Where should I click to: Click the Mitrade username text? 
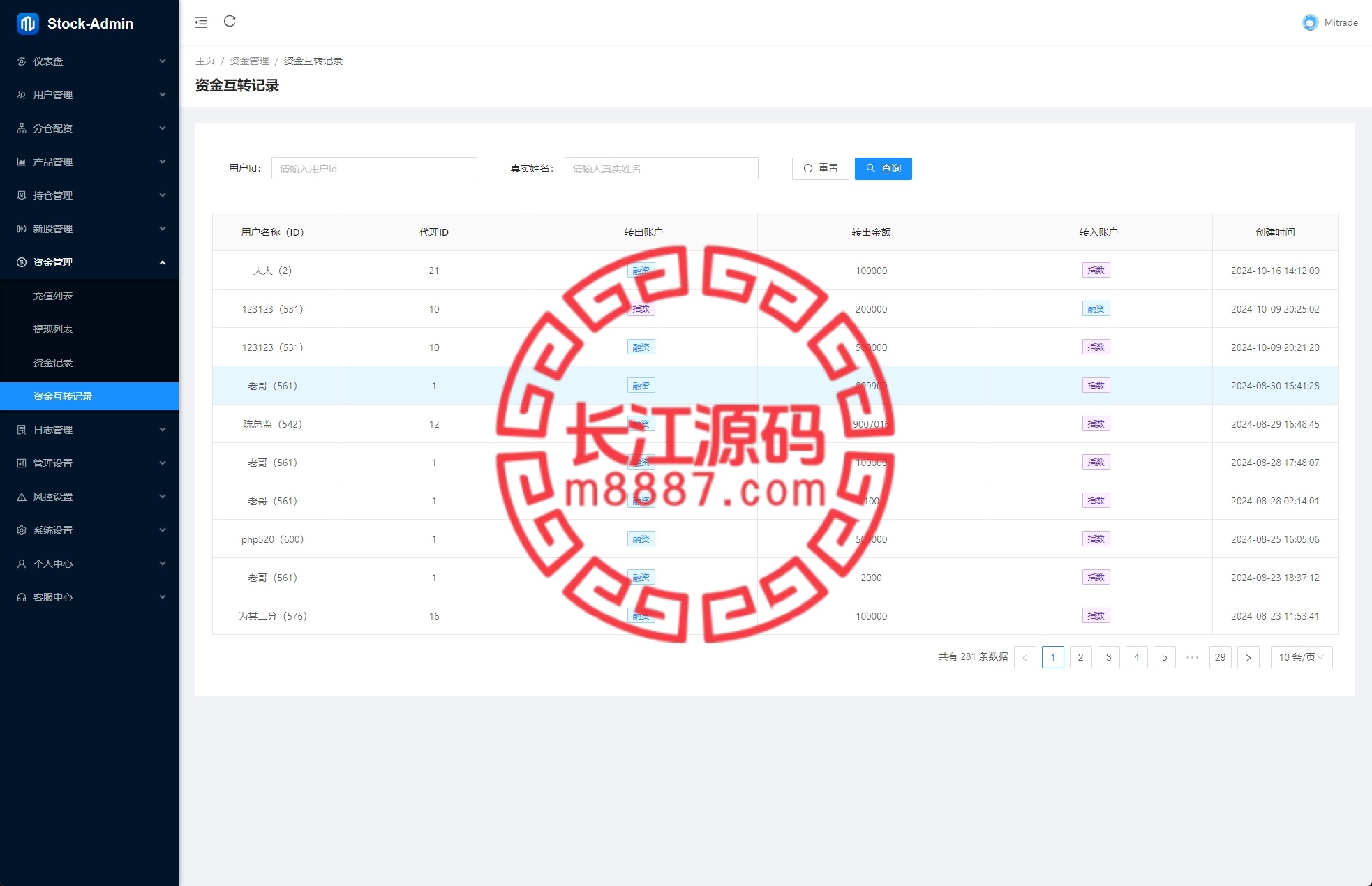tap(1341, 22)
